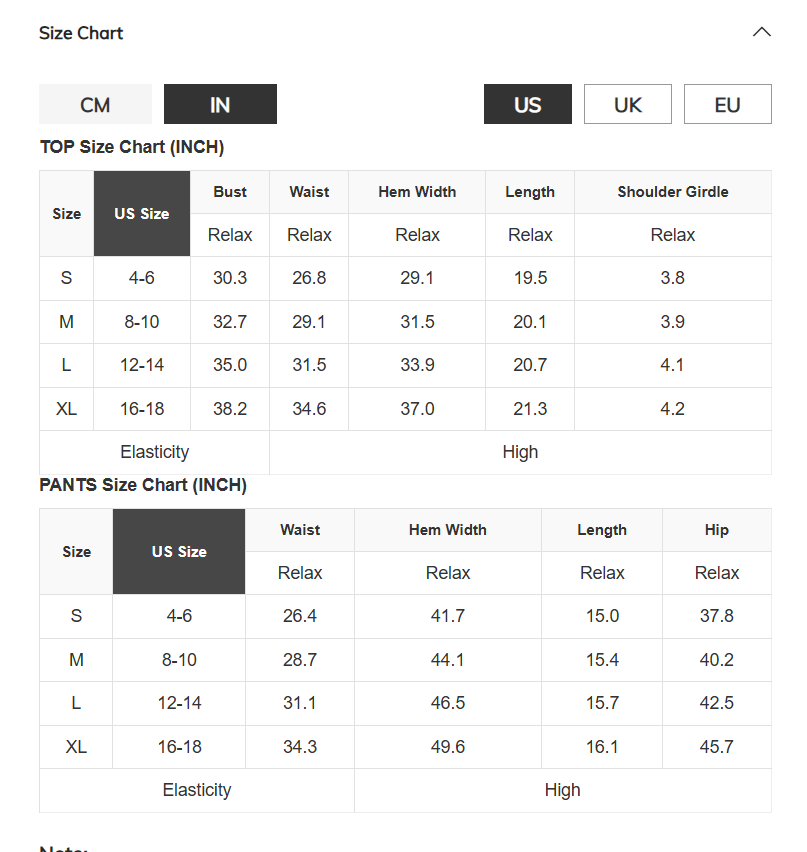Click the top chart US Size header
This screenshot has width=807, height=852.
pyautogui.click(x=142, y=214)
